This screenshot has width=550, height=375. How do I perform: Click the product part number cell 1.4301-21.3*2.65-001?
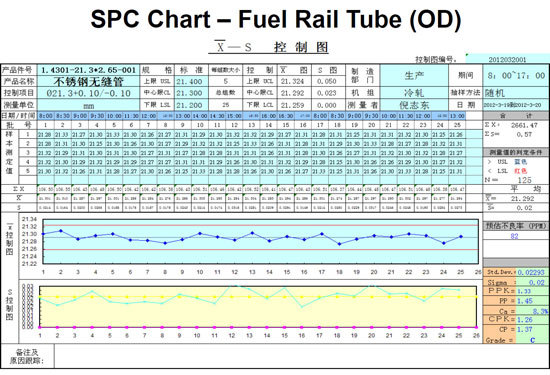(x=88, y=70)
